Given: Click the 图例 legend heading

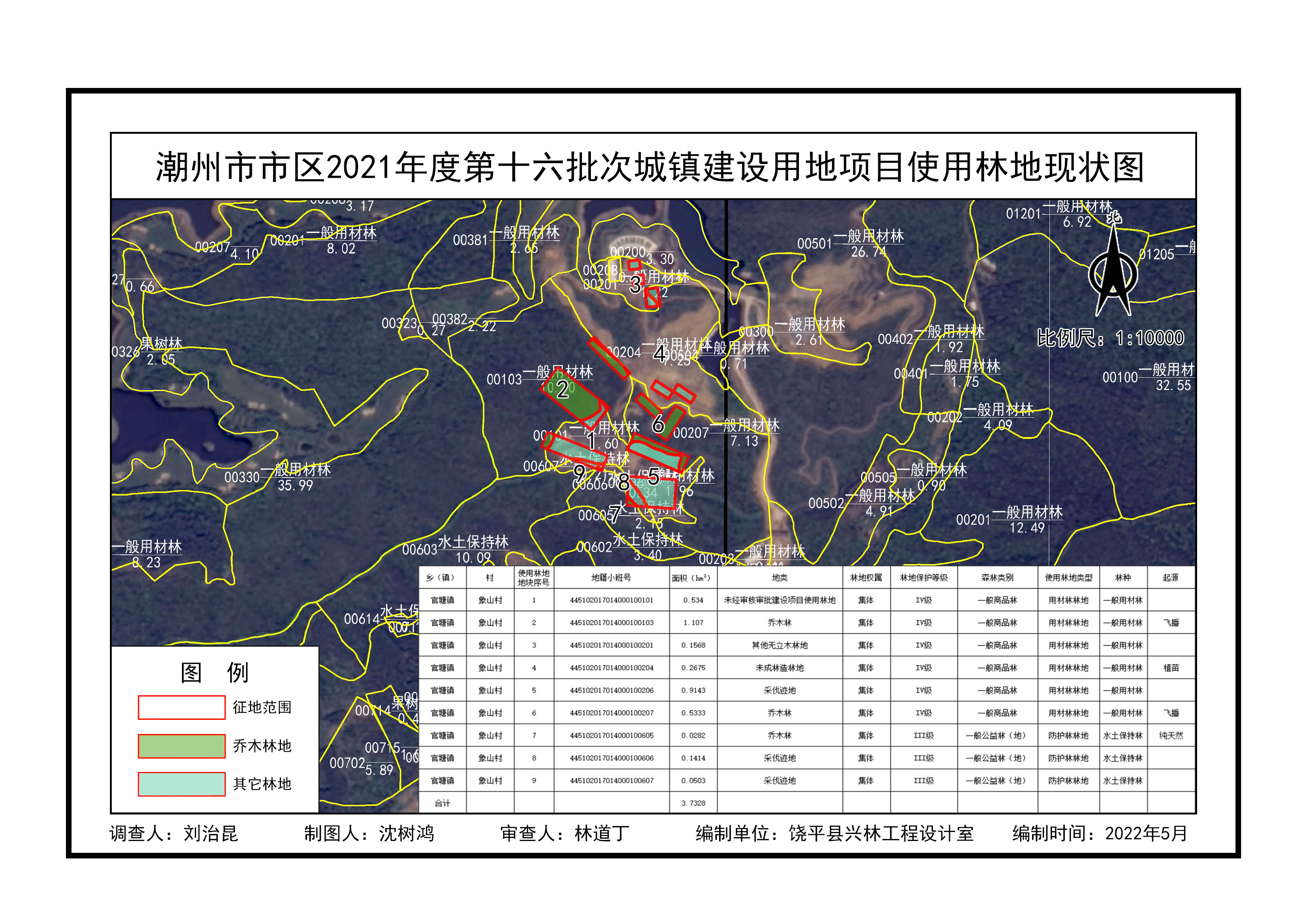Looking at the screenshot, I should 215,673.
